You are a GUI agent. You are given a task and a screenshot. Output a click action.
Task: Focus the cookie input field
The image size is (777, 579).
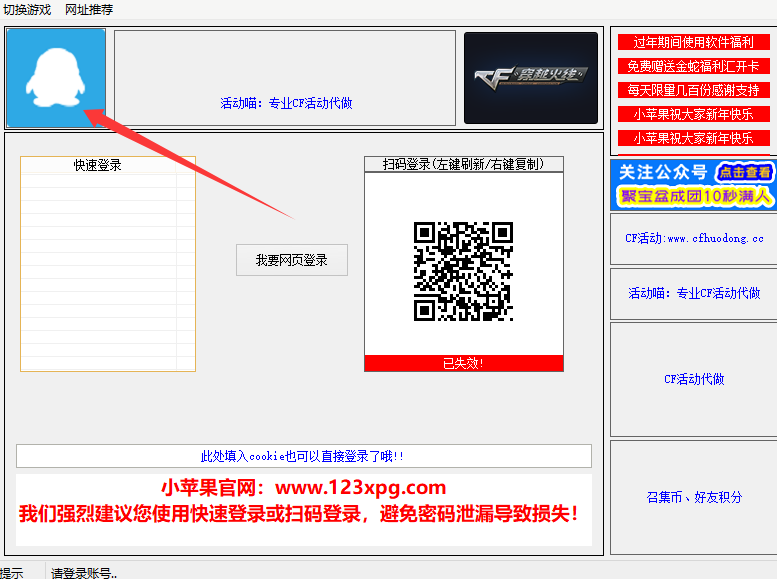304,456
